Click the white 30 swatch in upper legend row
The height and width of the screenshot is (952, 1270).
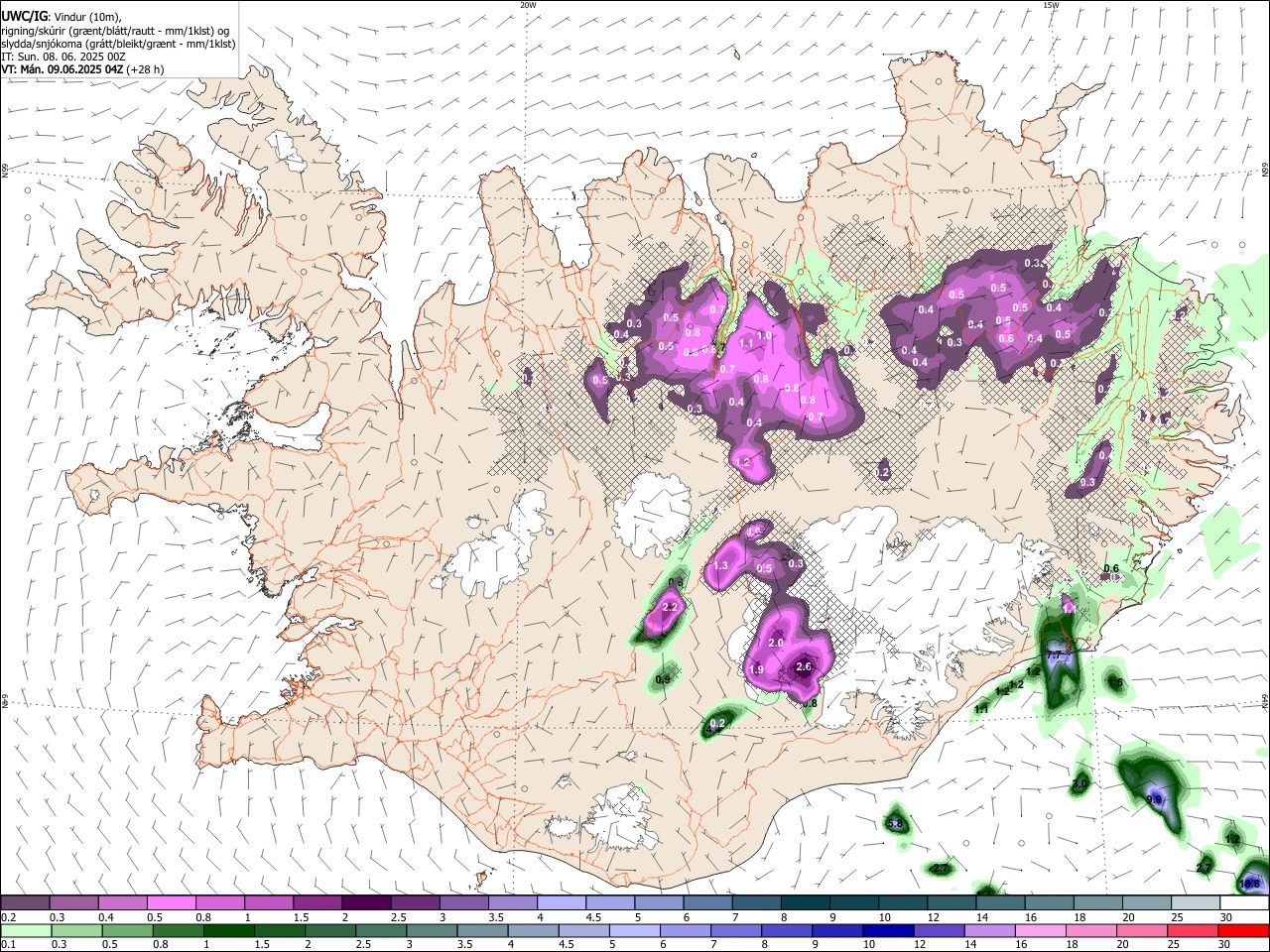[x=1245, y=902]
